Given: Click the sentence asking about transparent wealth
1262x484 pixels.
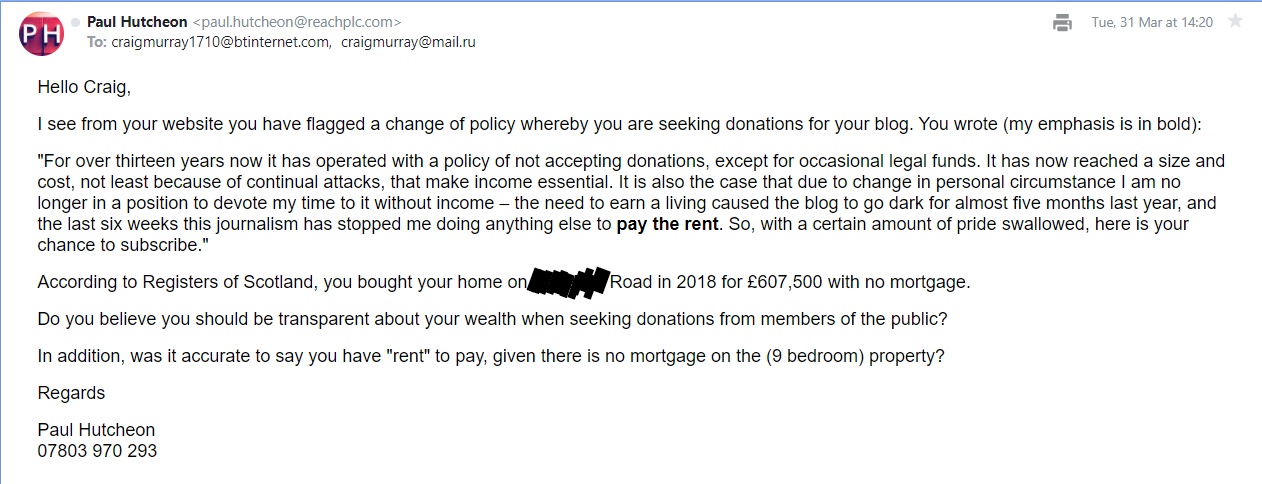Looking at the screenshot, I should click(492, 319).
